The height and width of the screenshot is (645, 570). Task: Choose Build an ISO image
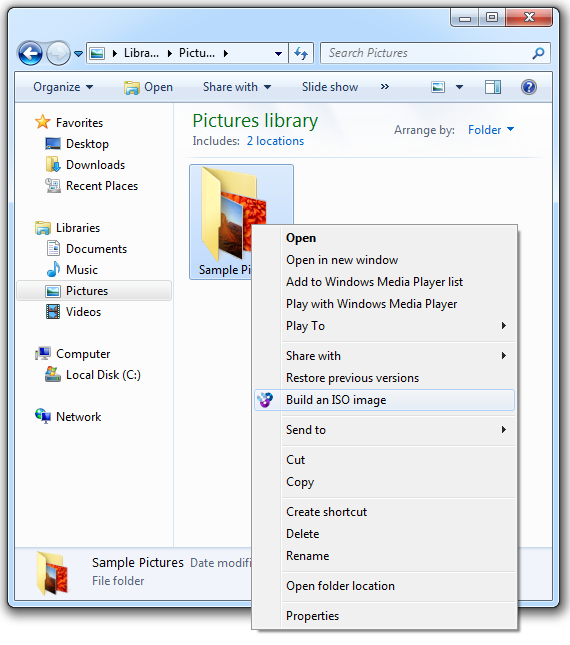pyautogui.click(x=385, y=400)
